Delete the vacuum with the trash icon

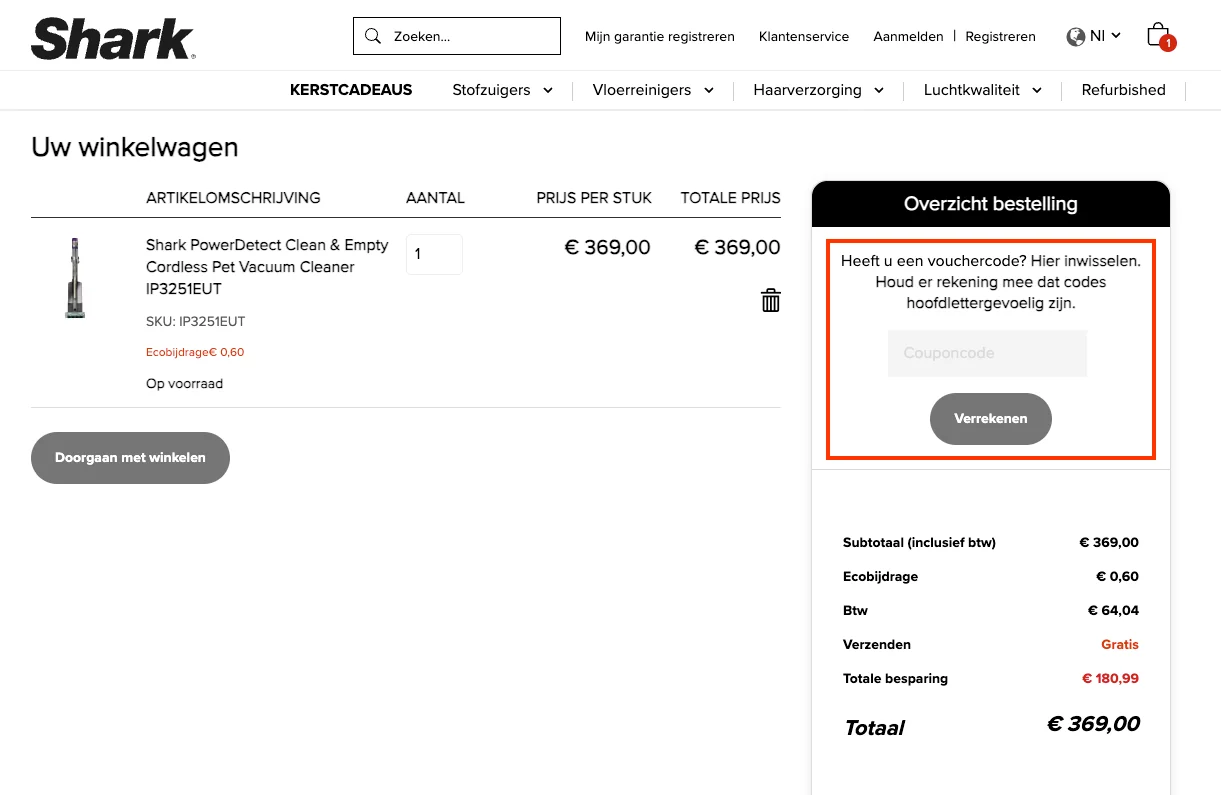point(771,300)
